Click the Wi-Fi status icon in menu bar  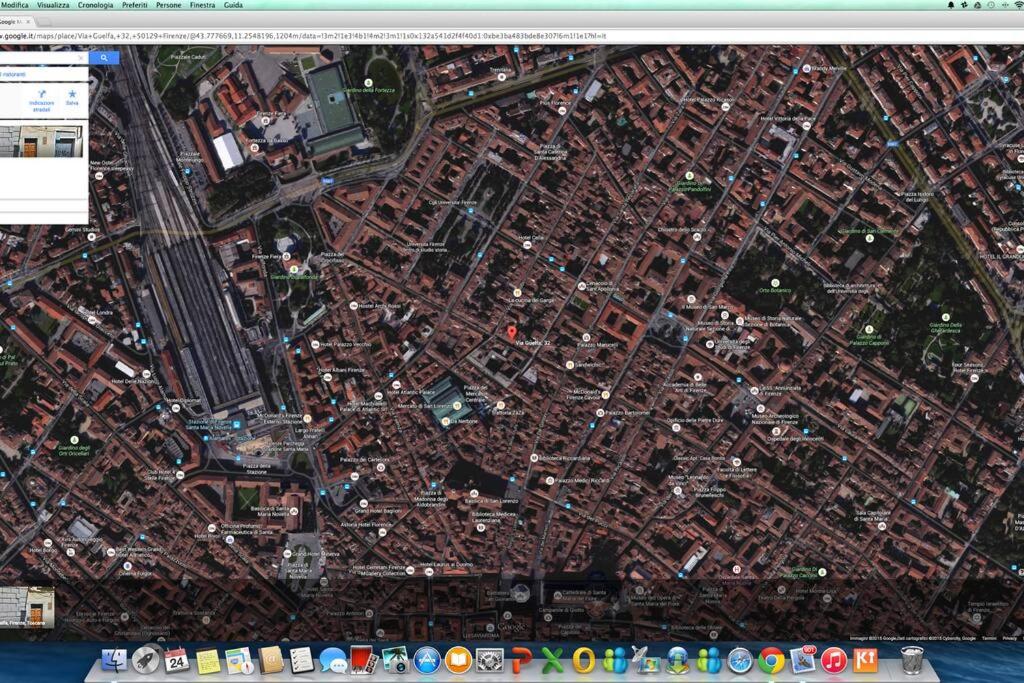coord(1018,5)
